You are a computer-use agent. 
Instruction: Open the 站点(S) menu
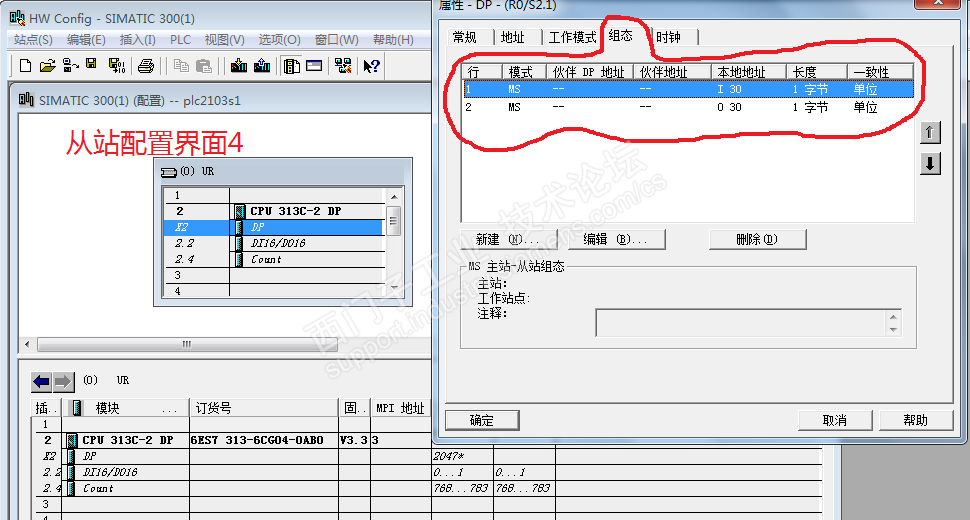(33, 40)
